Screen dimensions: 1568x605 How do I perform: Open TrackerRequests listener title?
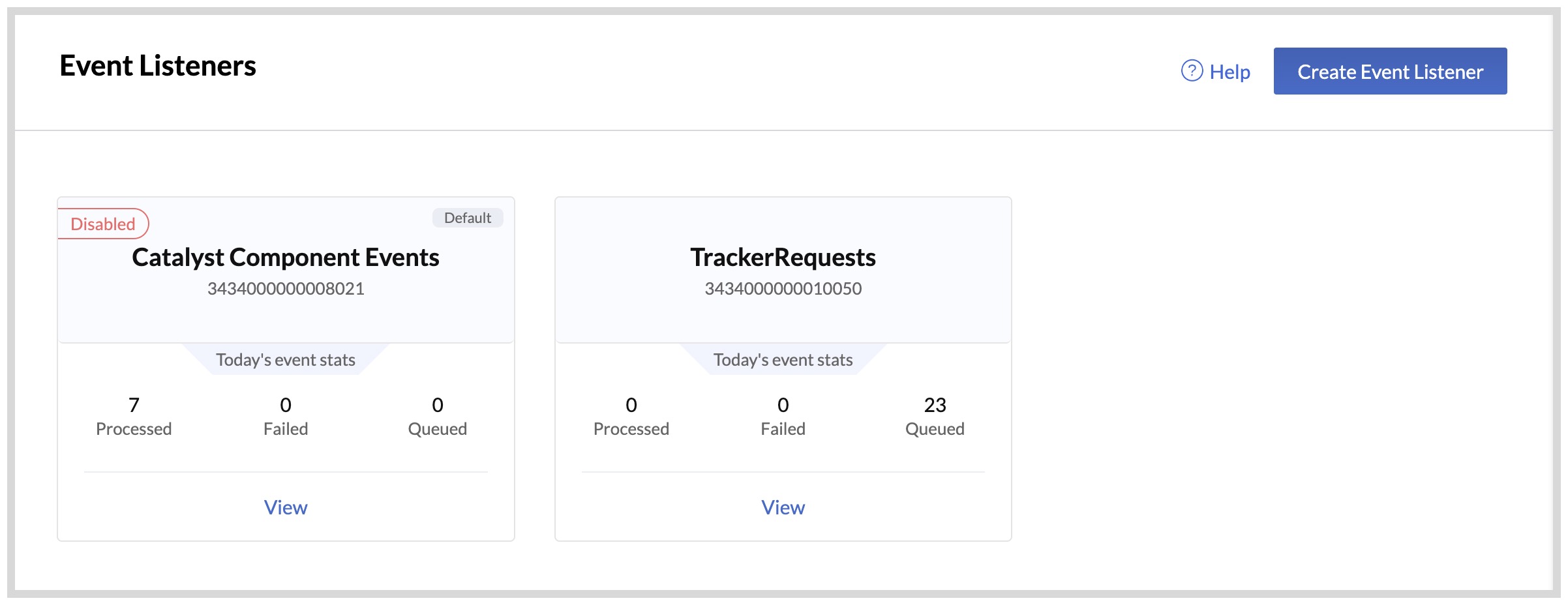click(783, 258)
